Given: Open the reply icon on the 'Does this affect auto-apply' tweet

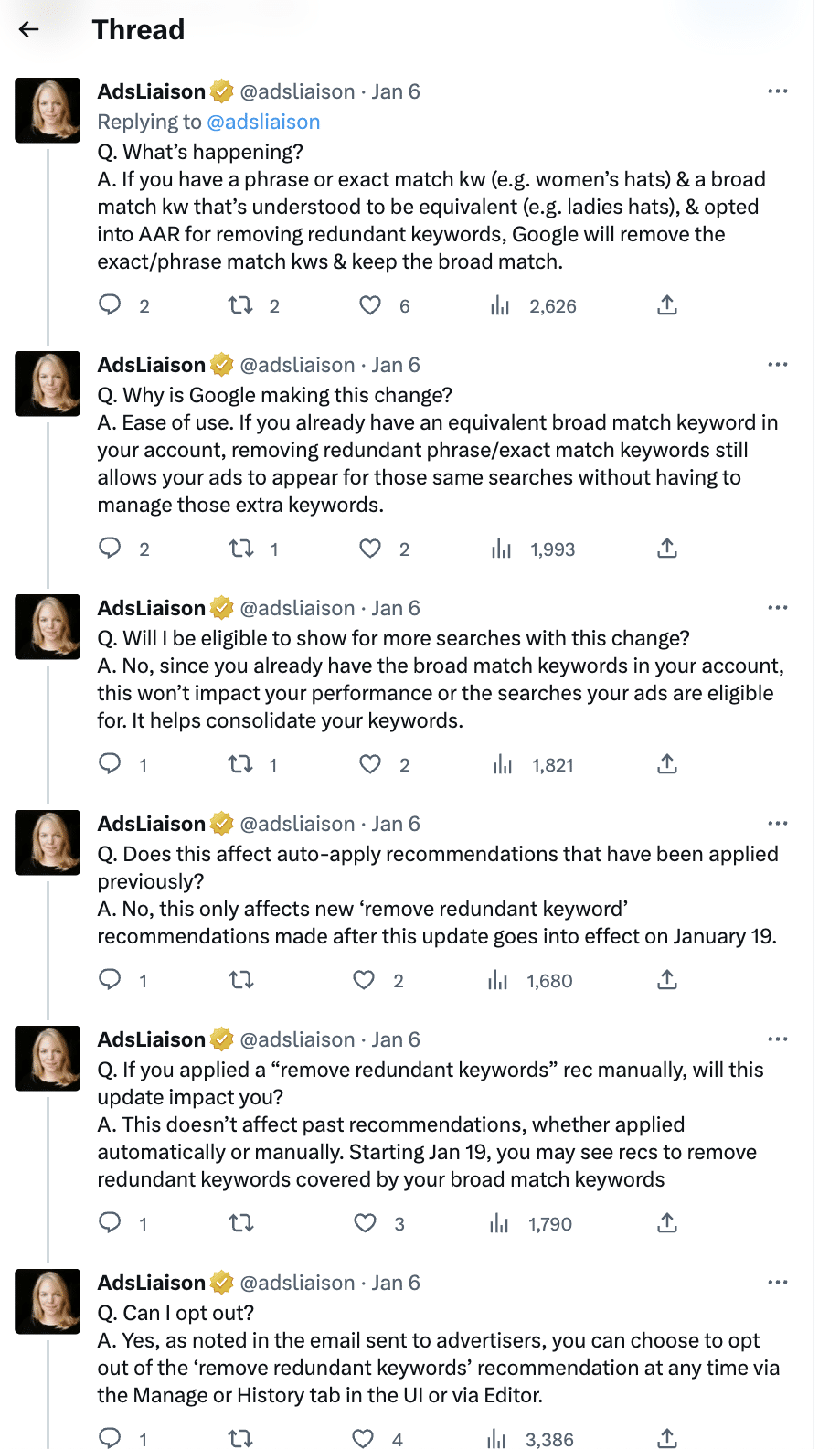Looking at the screenshot, I should (110, 979).
